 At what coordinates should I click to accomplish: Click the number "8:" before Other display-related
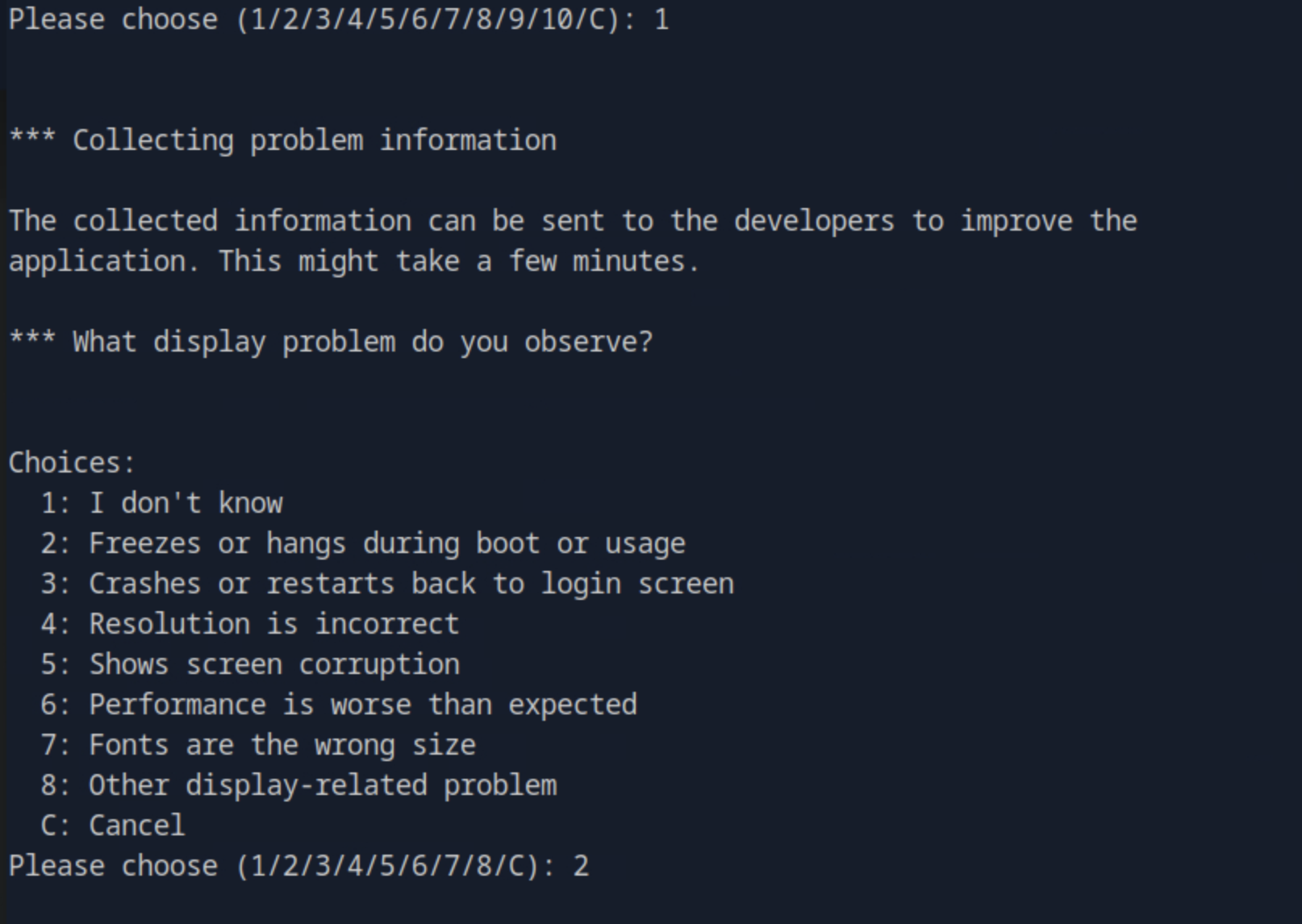pos(56,785)
